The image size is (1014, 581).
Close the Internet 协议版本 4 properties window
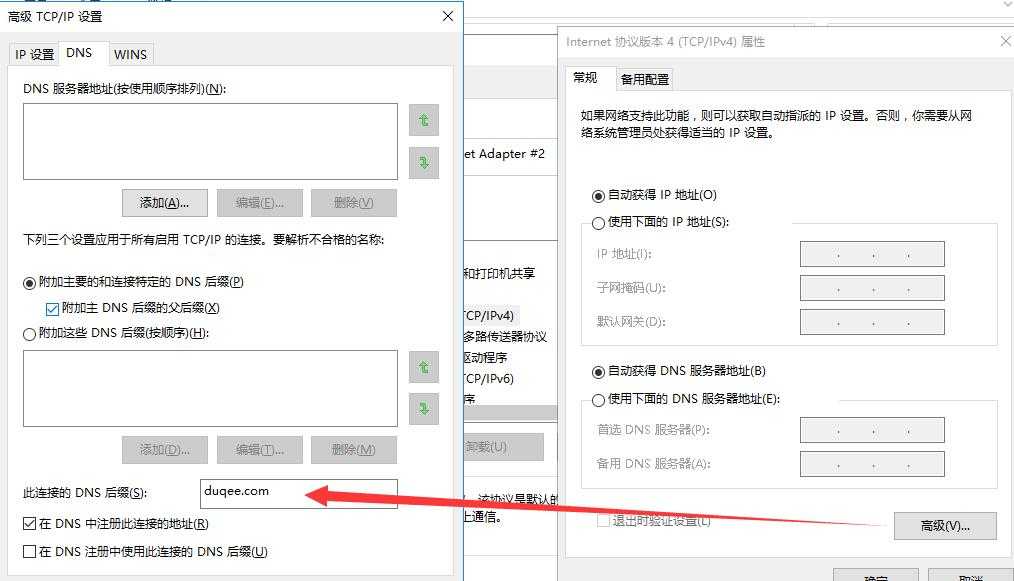pos(1005,41)
